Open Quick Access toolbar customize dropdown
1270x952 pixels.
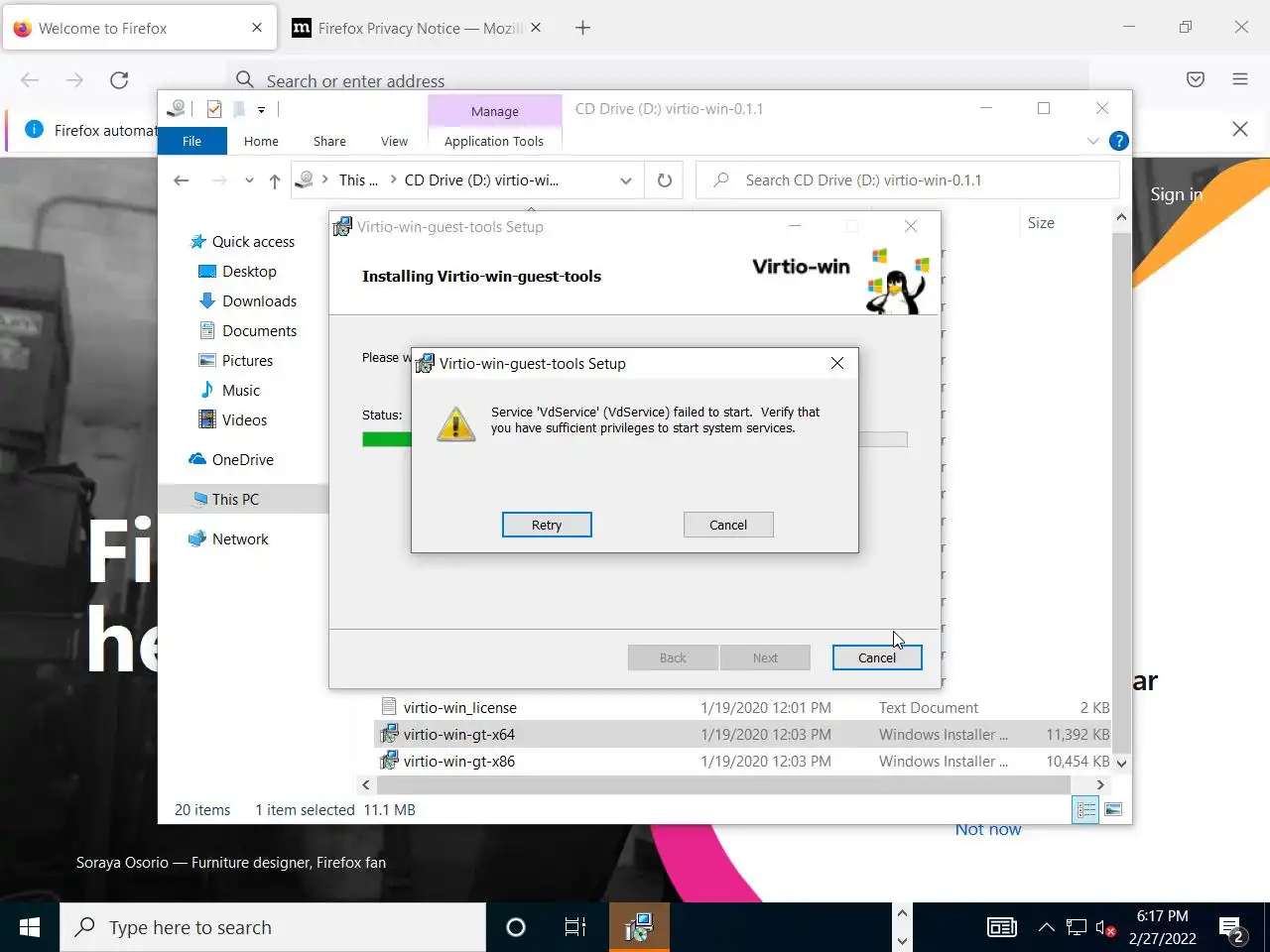coord(261,109)
